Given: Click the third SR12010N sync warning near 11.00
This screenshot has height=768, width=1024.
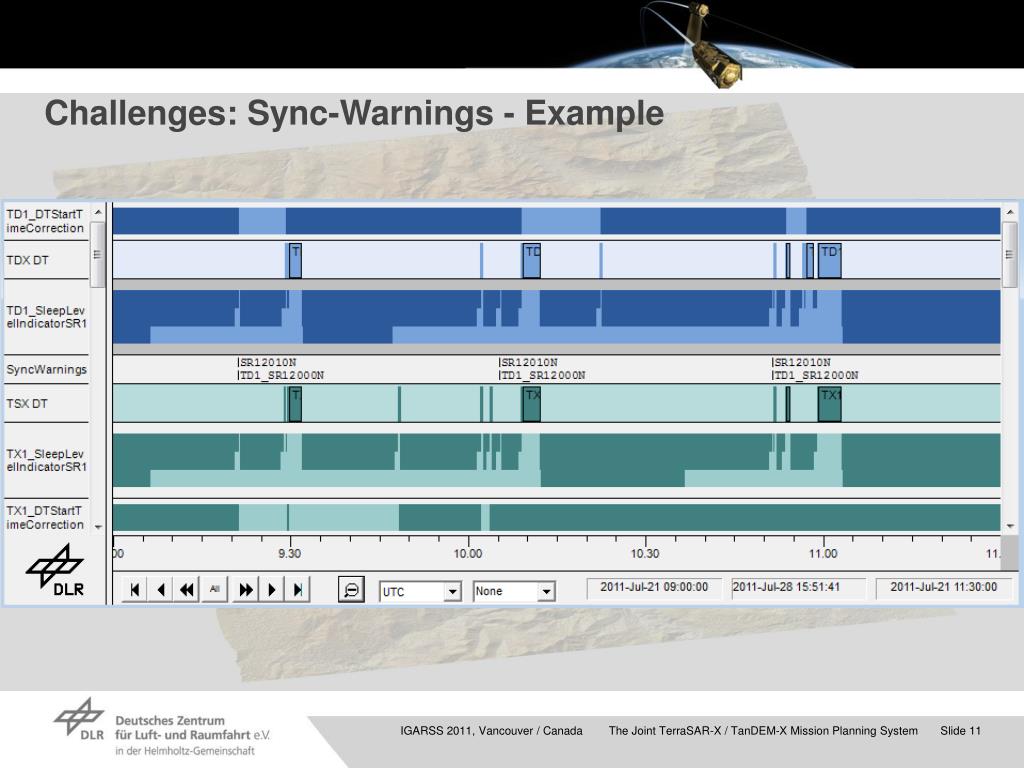Looking at the screenshot, I should pos(802,362).
